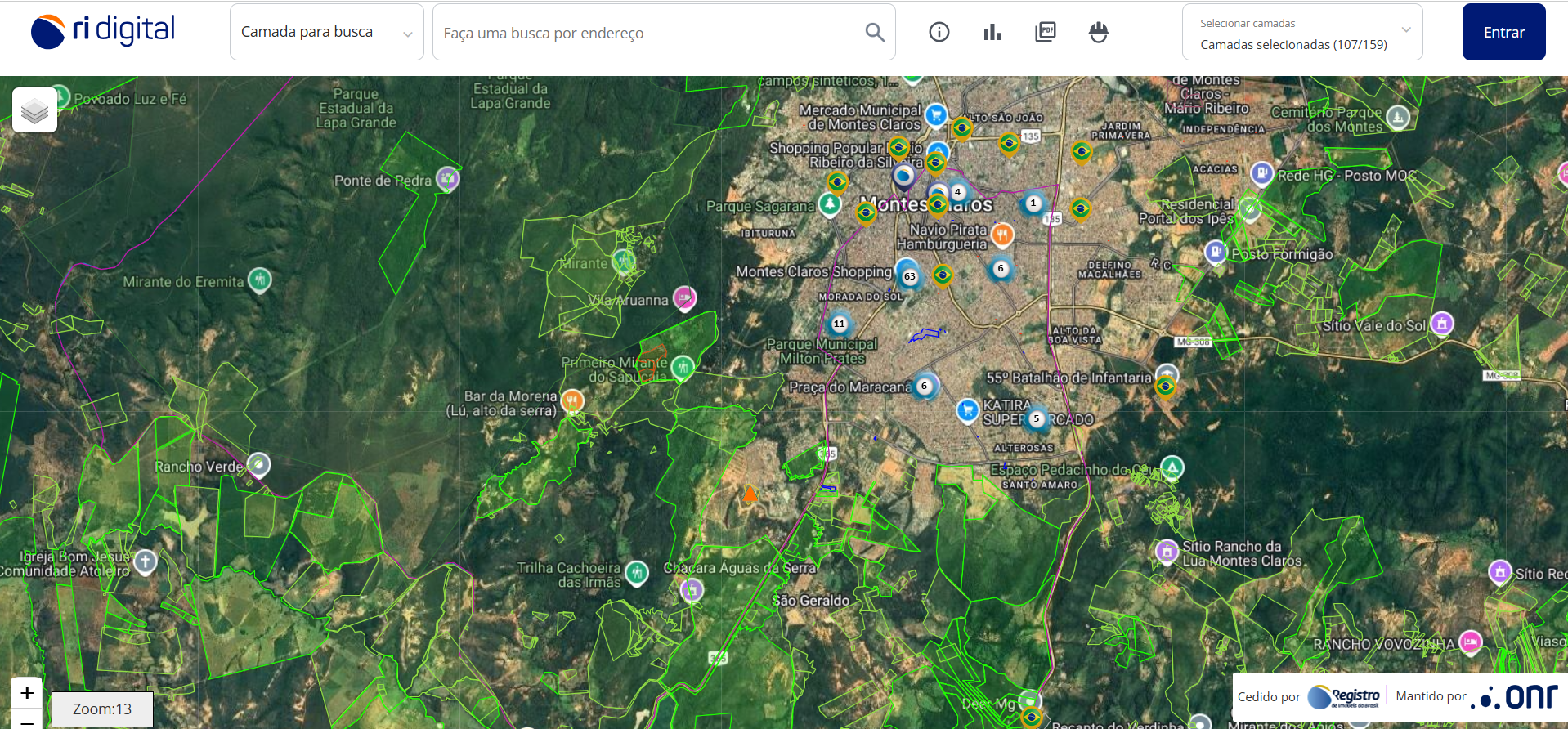Open the cluster marker showing 1
This screenshot has height=729, width=1568.
(1033, 203)
